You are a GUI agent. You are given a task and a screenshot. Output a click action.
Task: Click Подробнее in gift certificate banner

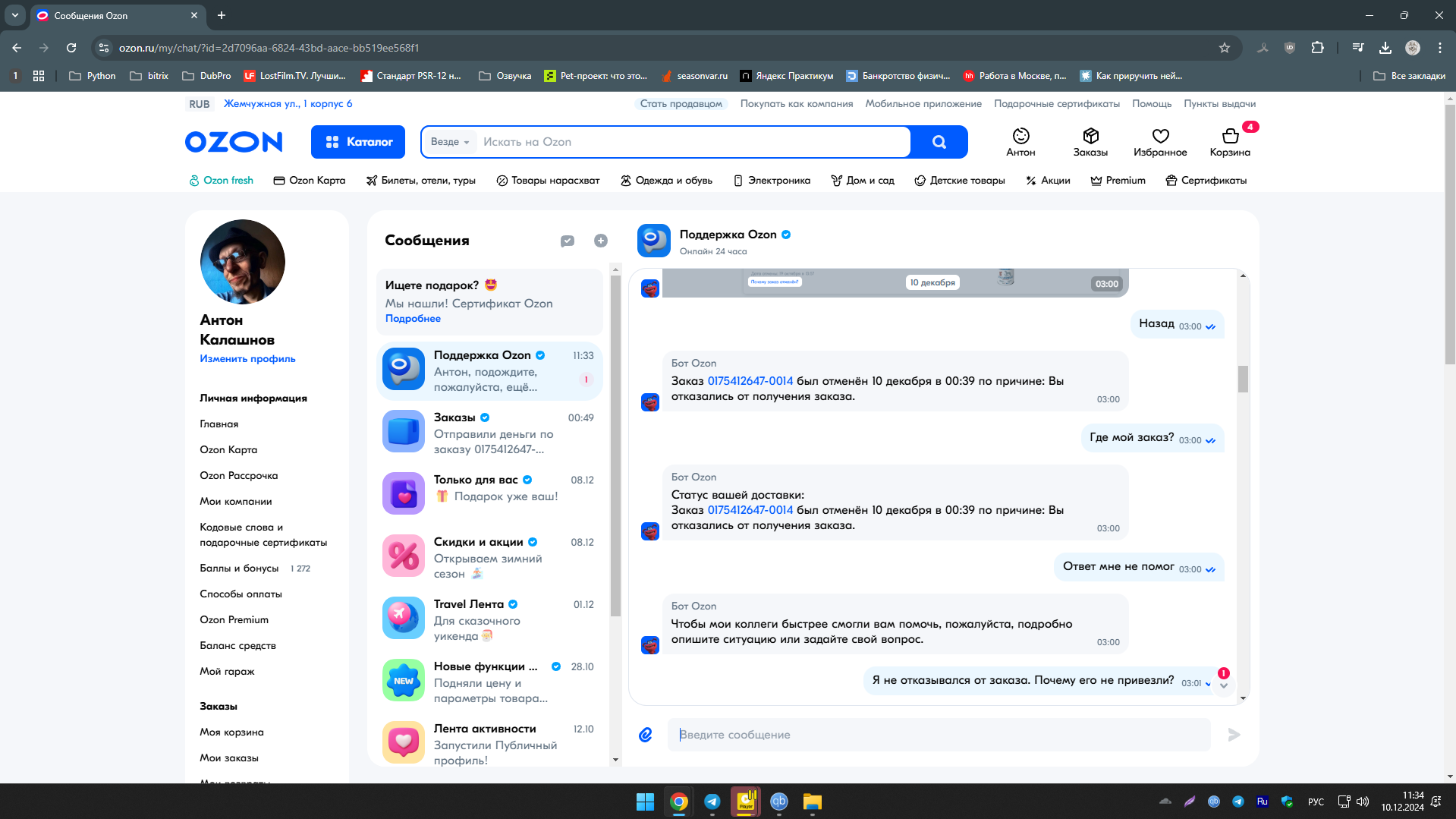[x=413, y=319]
